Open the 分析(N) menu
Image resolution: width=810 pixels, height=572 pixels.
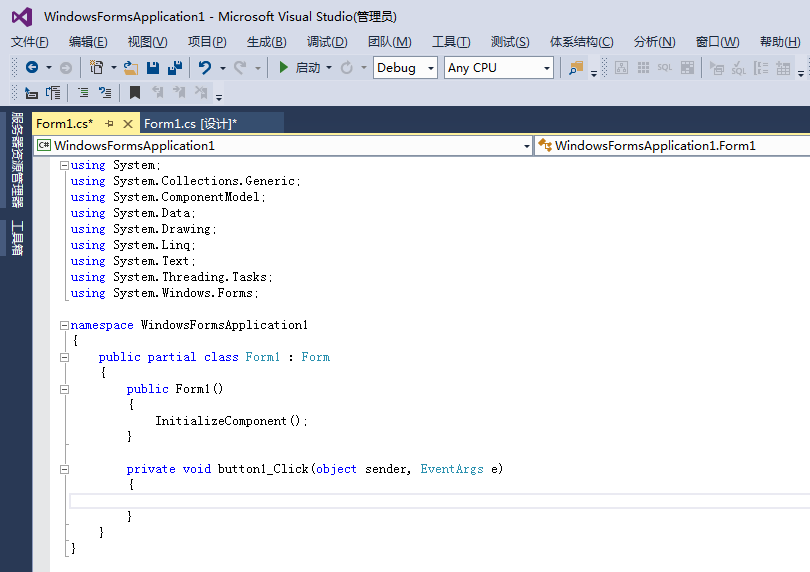[654, 42]
